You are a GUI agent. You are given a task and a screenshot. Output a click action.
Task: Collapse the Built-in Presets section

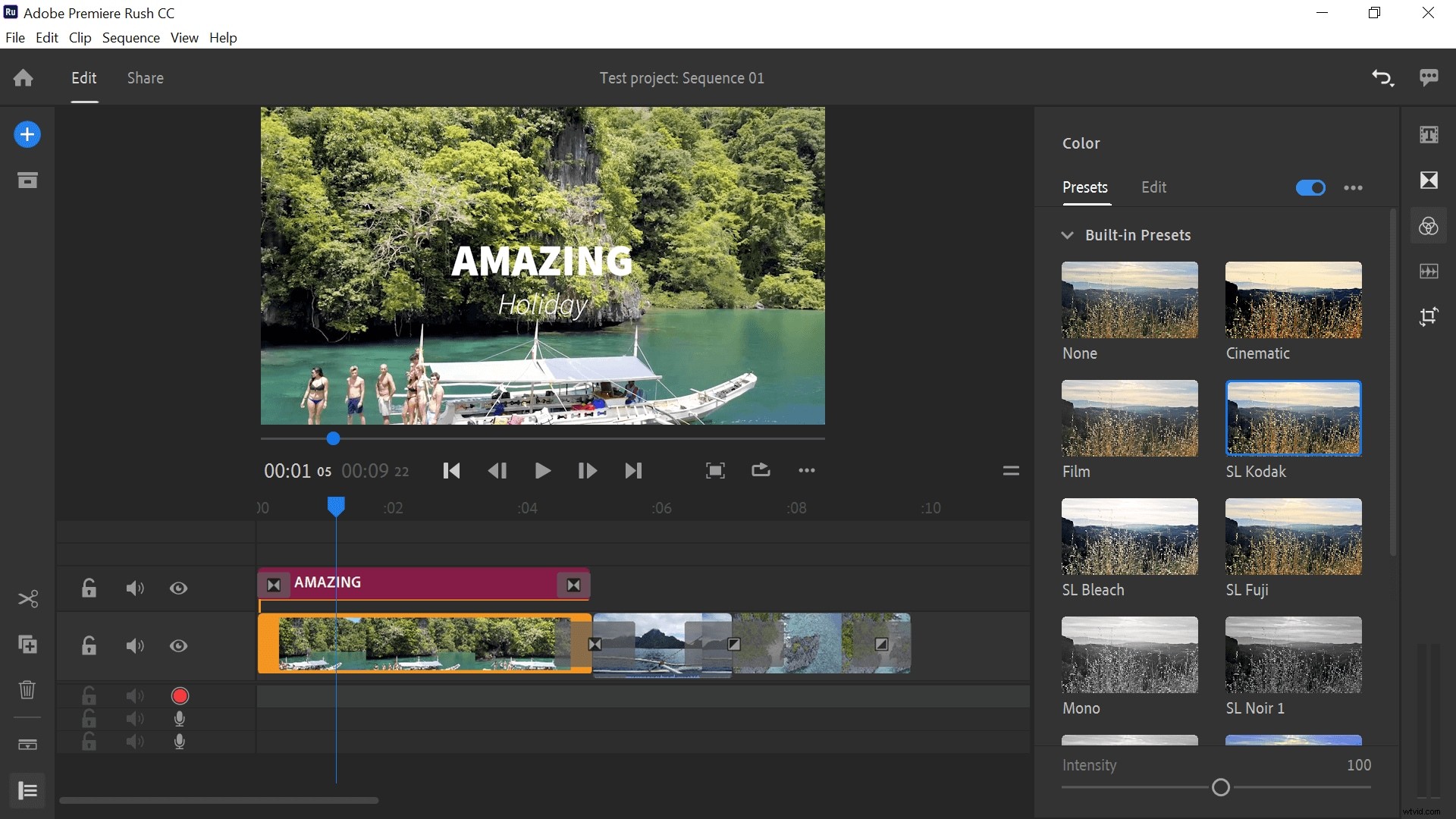click(x=1067, y=235)
